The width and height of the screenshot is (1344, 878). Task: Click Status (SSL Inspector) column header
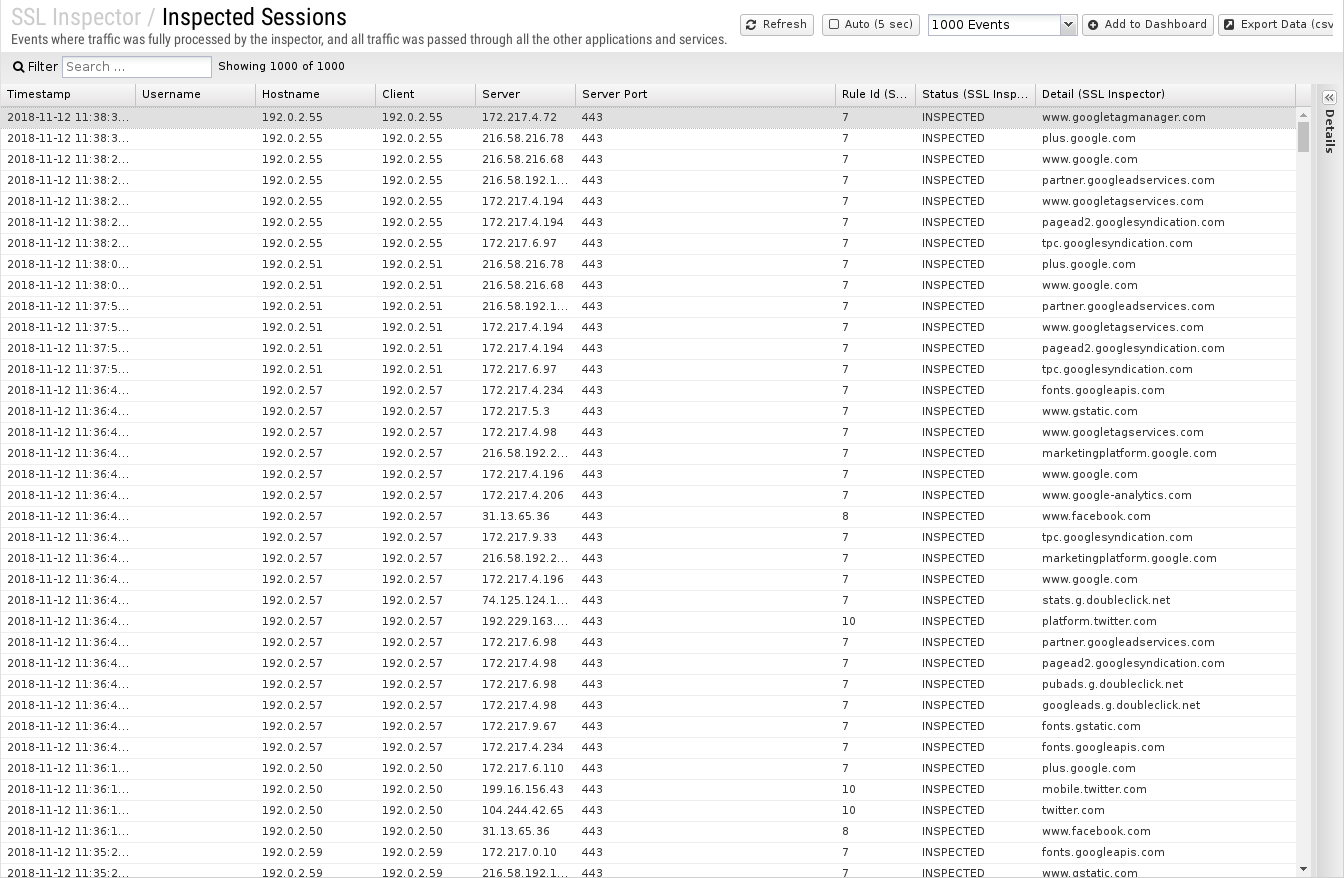(x=976, y=94)
